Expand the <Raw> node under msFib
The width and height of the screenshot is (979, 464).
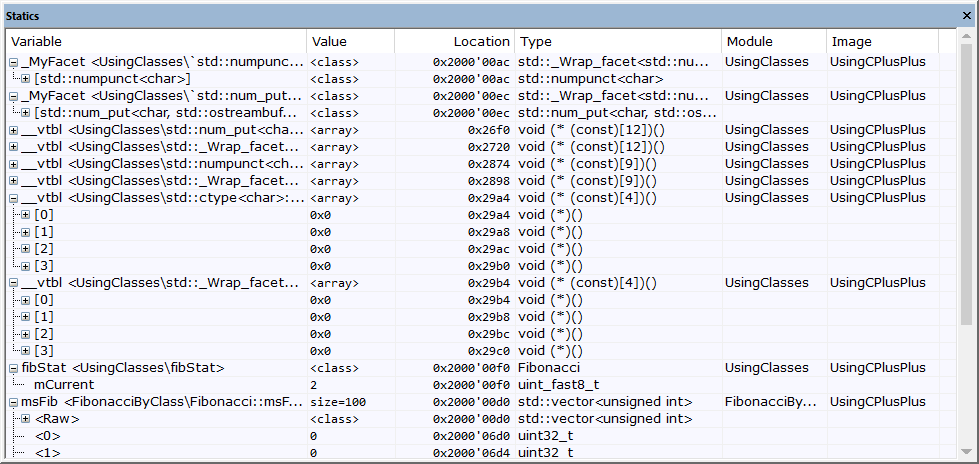pos(26,419)
